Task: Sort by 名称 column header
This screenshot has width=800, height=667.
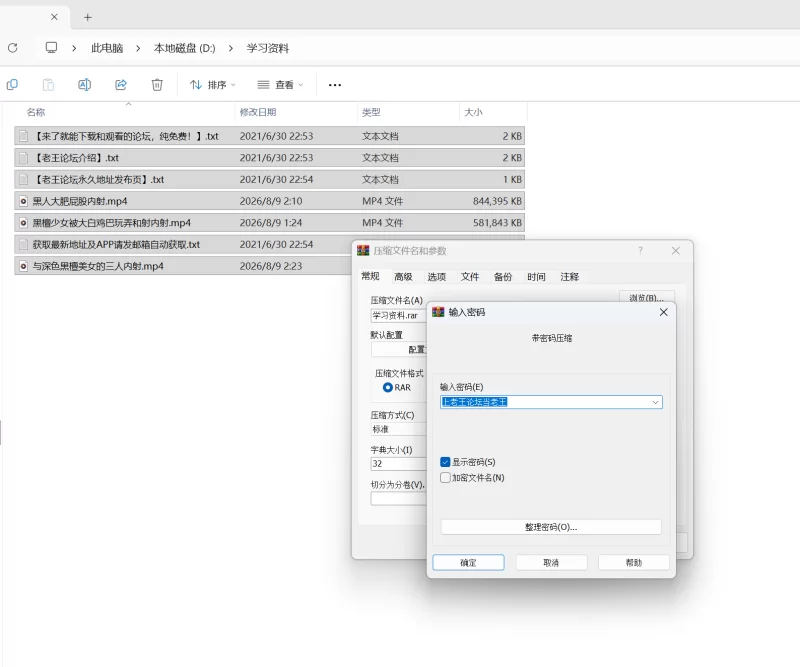Action: point(36,112)
